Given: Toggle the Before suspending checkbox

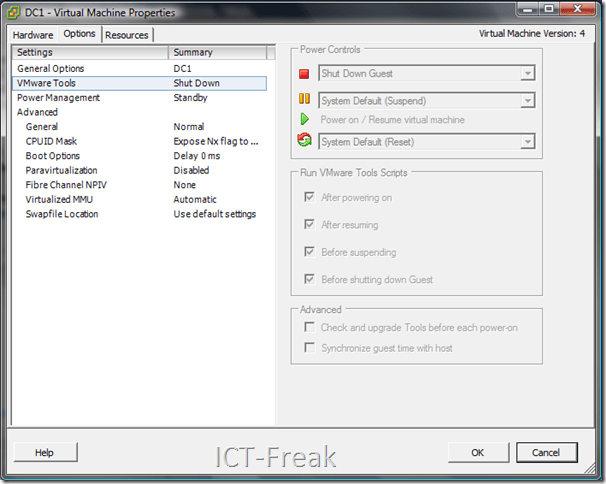Looking at the screenshot, I should [310, 252].
